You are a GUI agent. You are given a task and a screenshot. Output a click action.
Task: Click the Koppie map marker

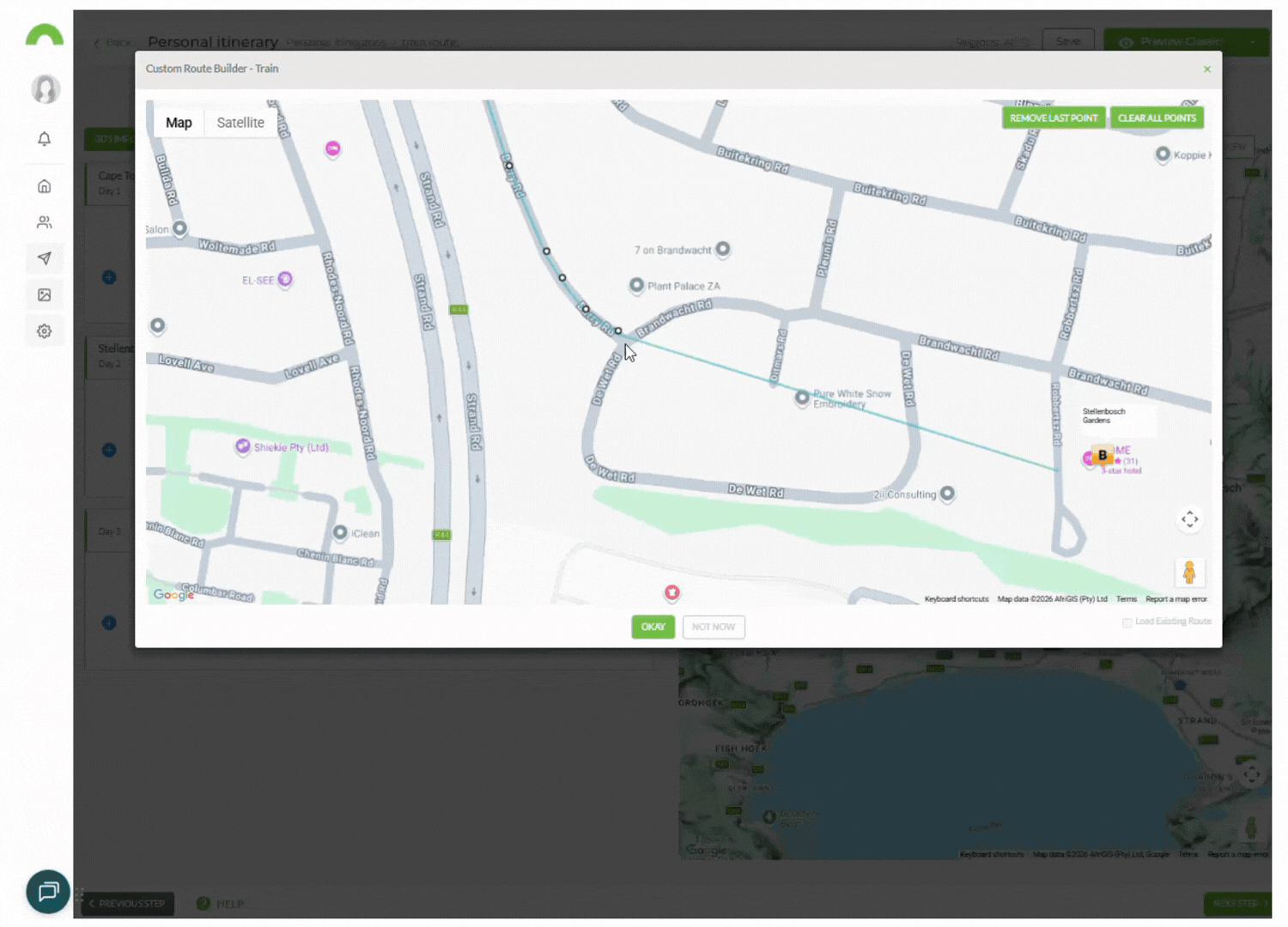(x=1163, y=154)
